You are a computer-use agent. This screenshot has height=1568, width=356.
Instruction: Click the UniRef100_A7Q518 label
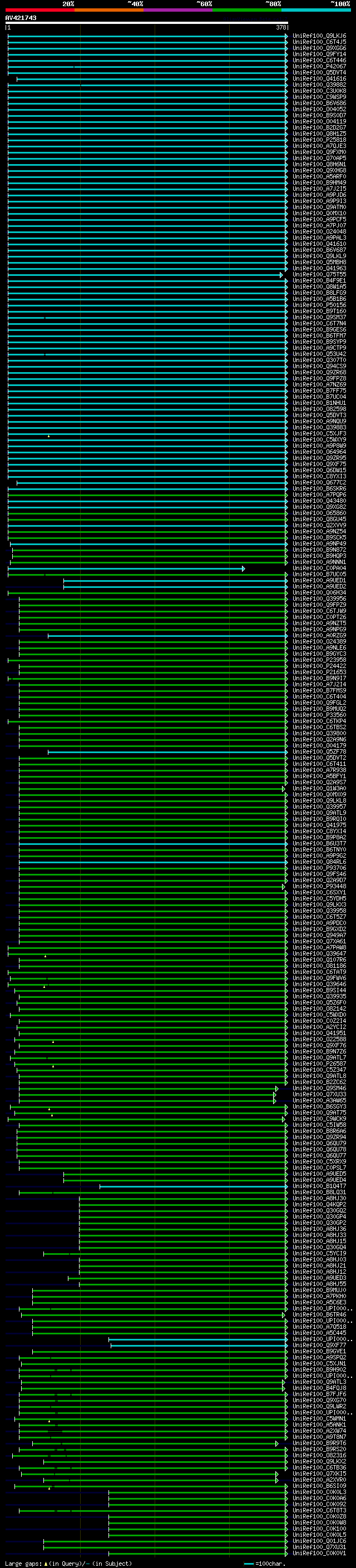click(319, 1327)
